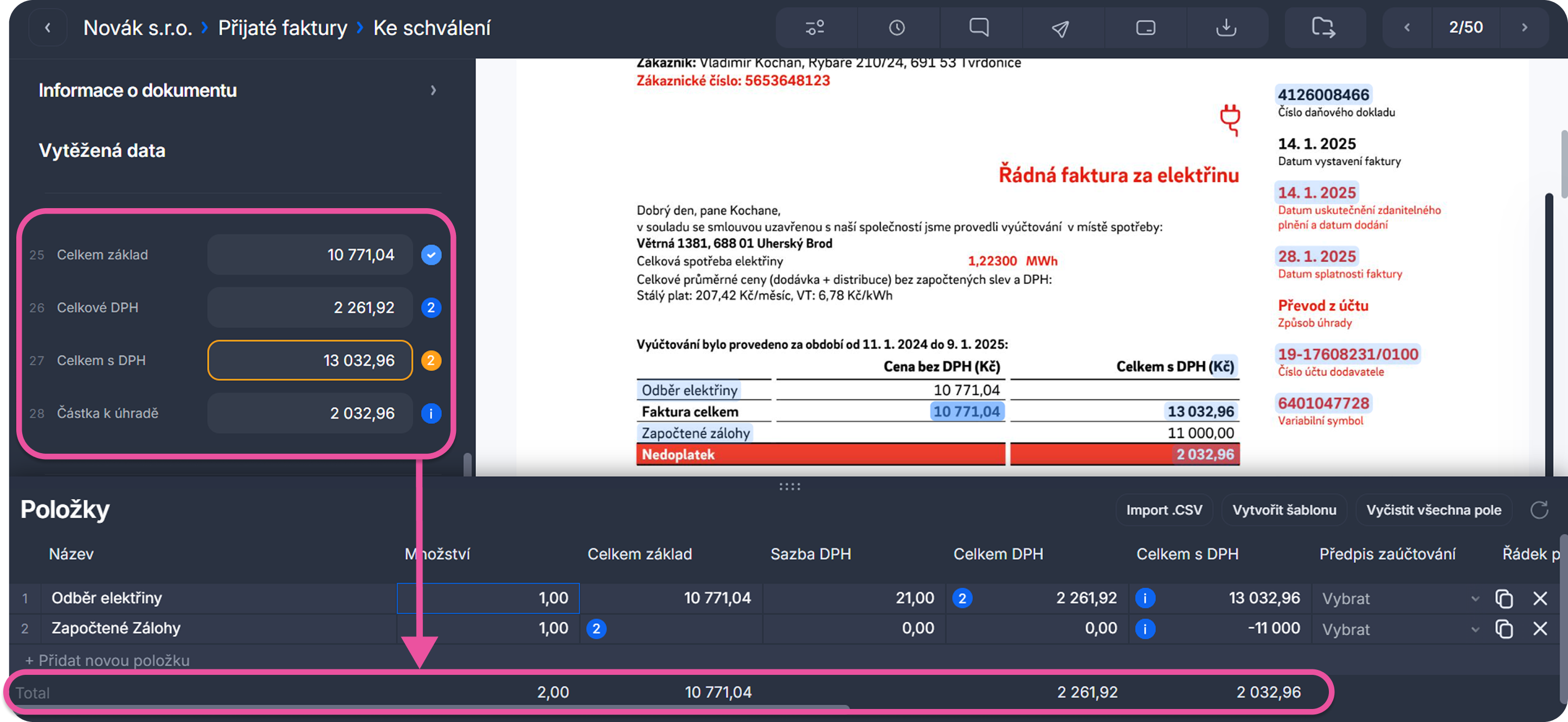Go to Přijaté faktury breadcrumb
This screenshot has height=722, width=1568.
(x=282, y=28)
